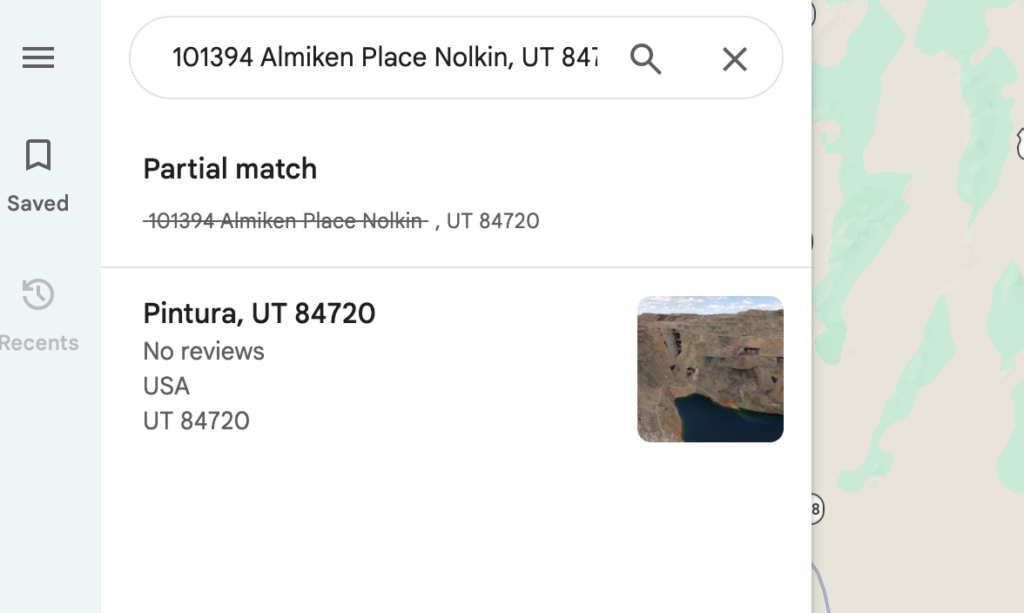Click the clock icon above the Recents label

click(38, 295)
